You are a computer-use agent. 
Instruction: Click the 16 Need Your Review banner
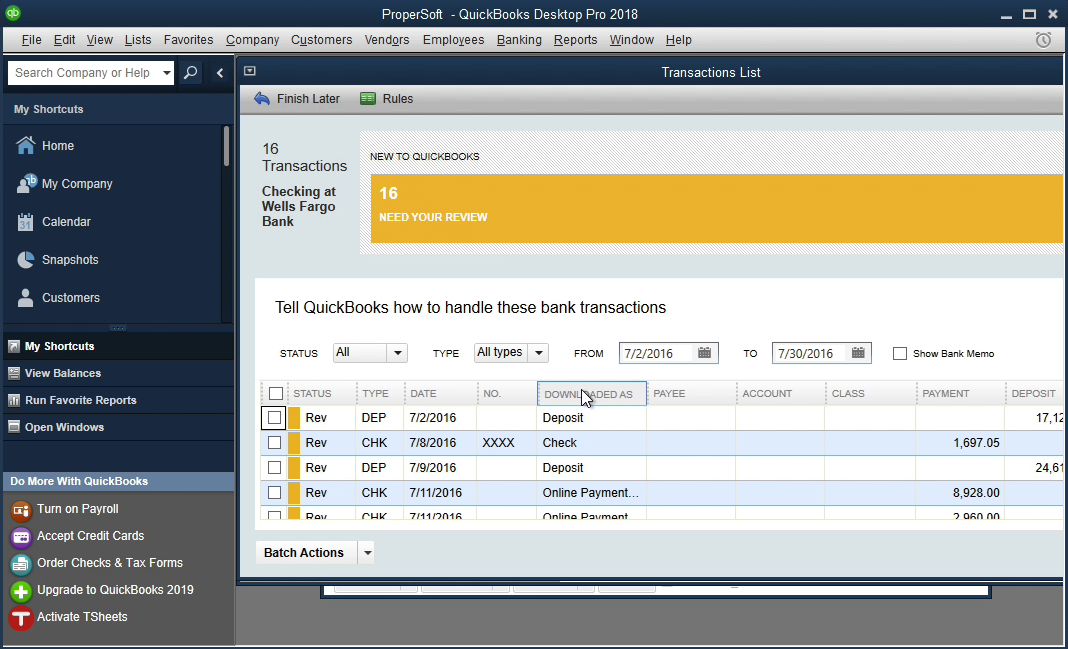[x=717, y=208]
